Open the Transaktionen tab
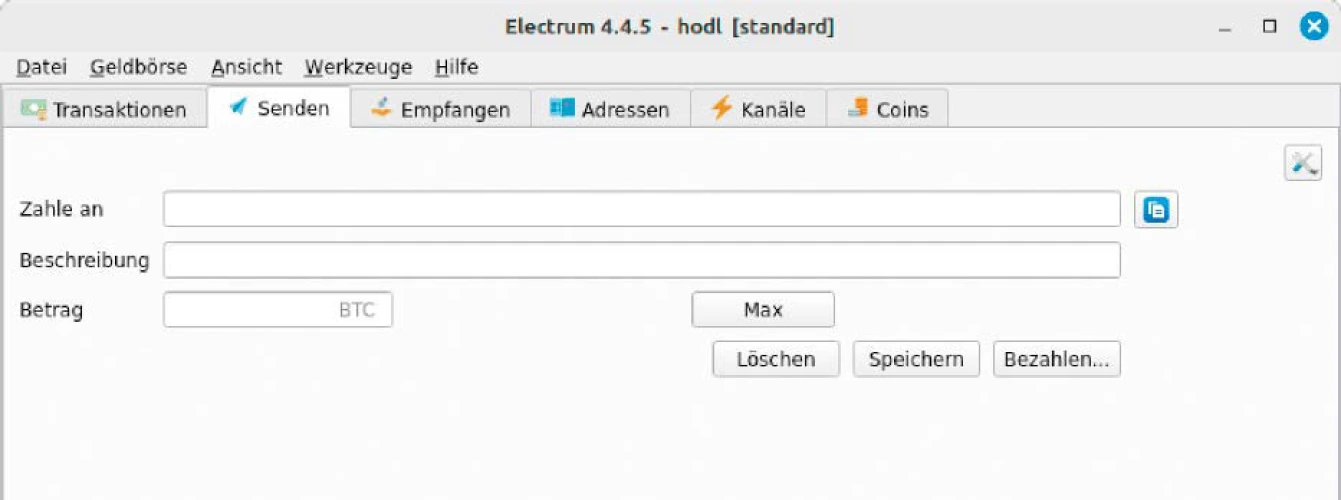 [x=105, y=109]
